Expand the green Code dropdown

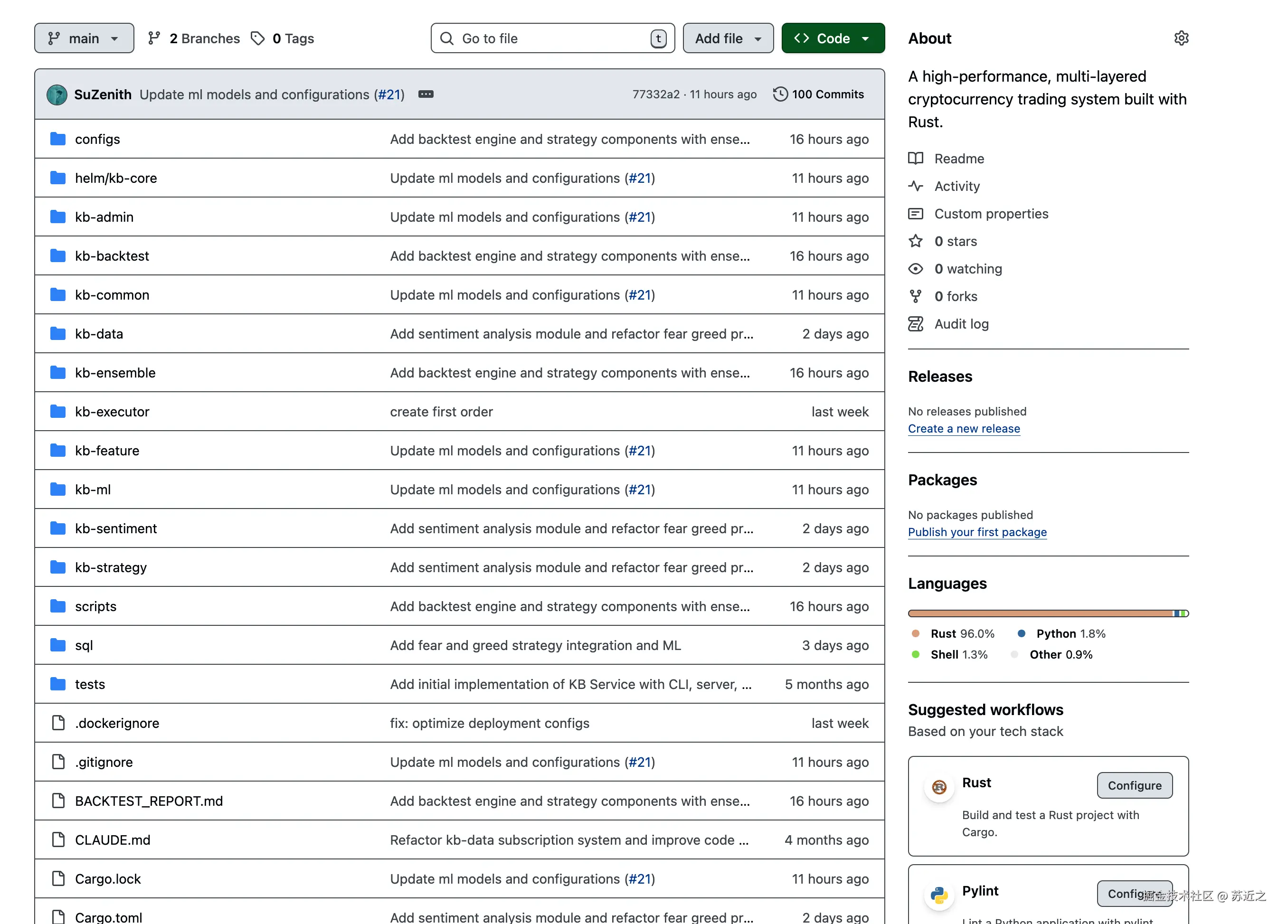[832, 38]
